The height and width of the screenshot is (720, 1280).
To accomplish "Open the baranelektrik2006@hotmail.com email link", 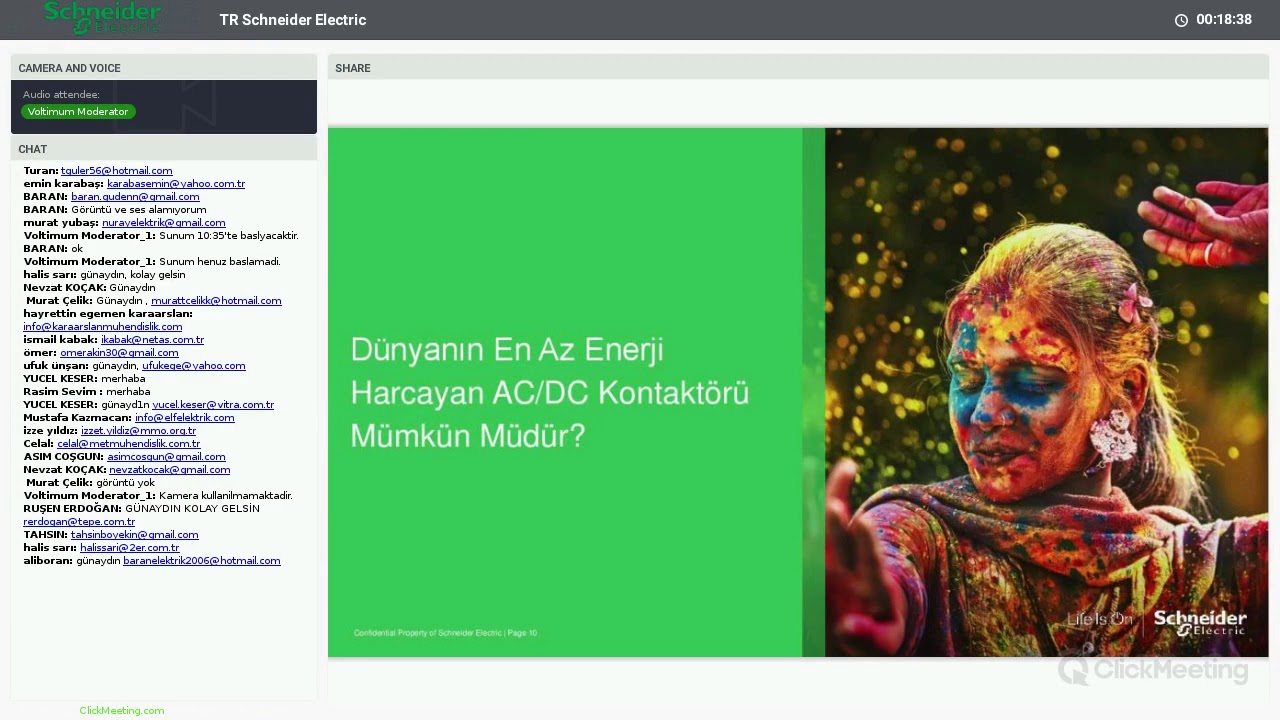I will click(x=202, y=561).
